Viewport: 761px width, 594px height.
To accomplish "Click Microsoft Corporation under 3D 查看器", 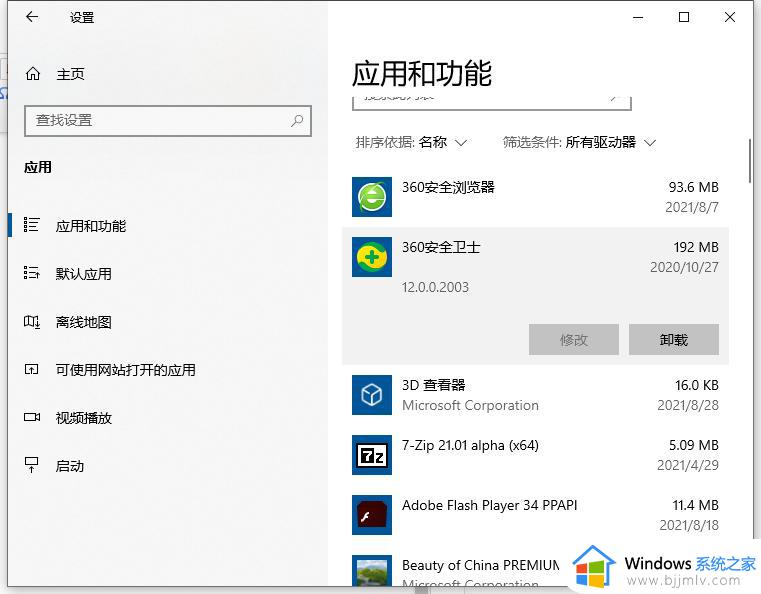I will (x=470, y=405).
